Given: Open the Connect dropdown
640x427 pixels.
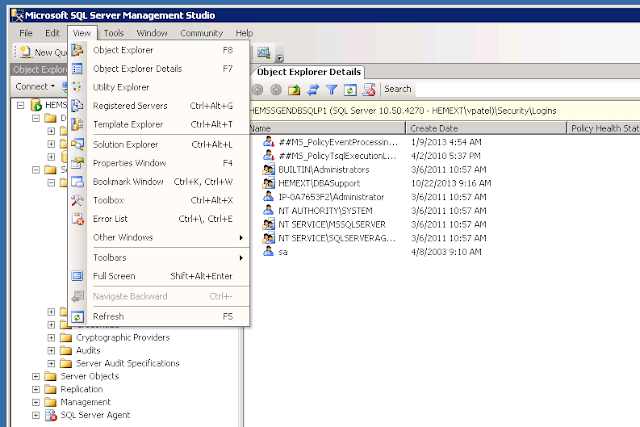Looking at the screenshot, I should point(35,87).
